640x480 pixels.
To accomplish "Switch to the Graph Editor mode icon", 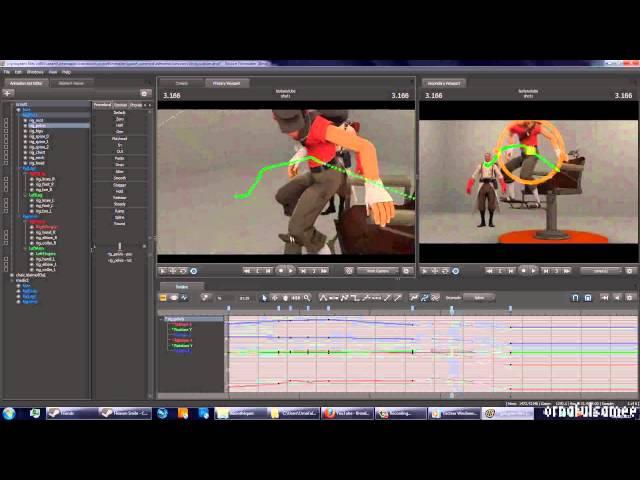I will tap(184, 298).
